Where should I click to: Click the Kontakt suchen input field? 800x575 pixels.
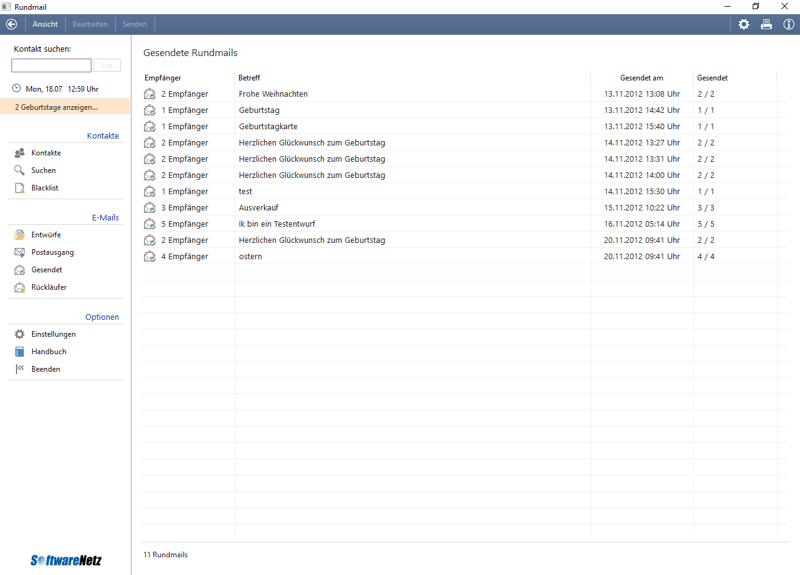[x=51, y=65]
